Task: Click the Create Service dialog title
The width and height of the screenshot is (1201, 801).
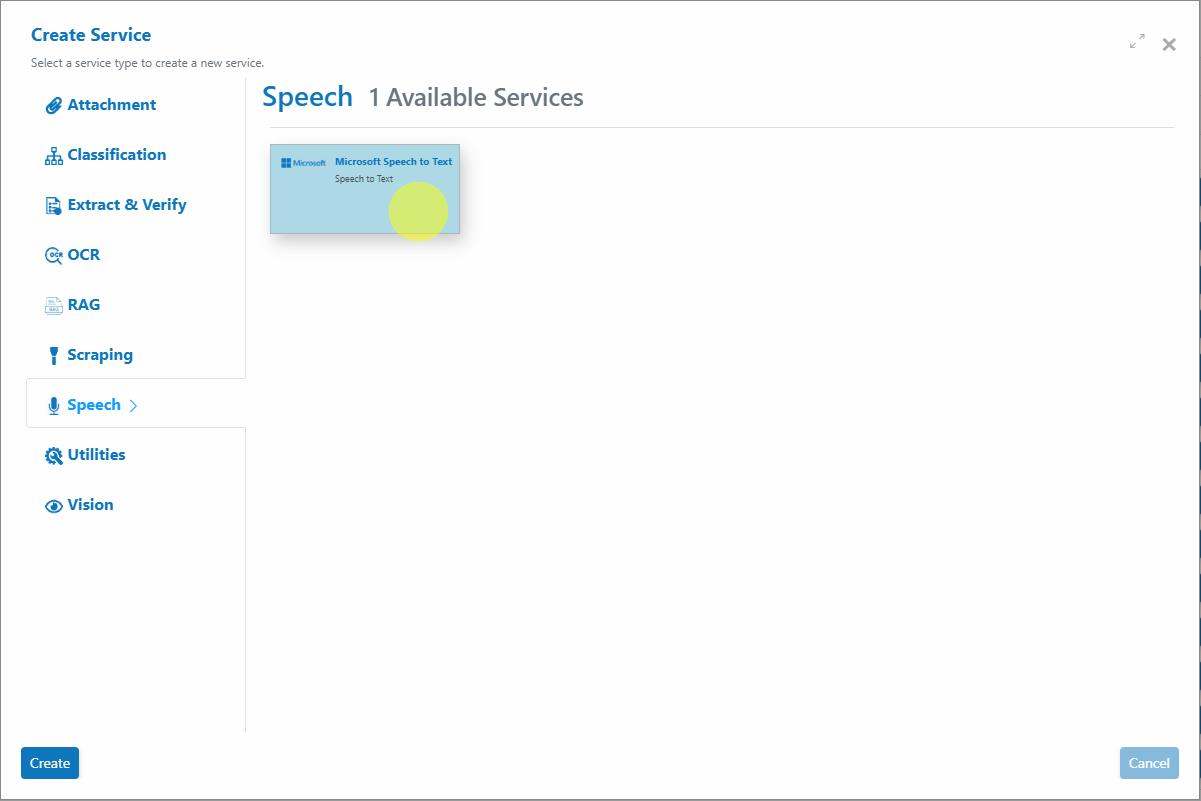Action: coord(91,35)
